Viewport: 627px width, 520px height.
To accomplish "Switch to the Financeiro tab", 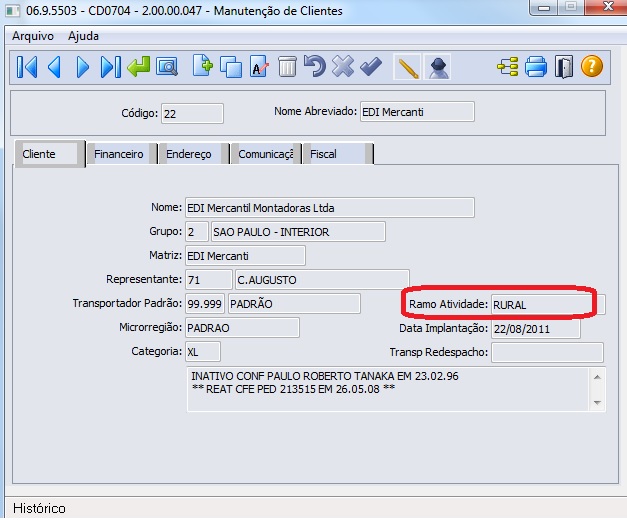I will (122, 154).
